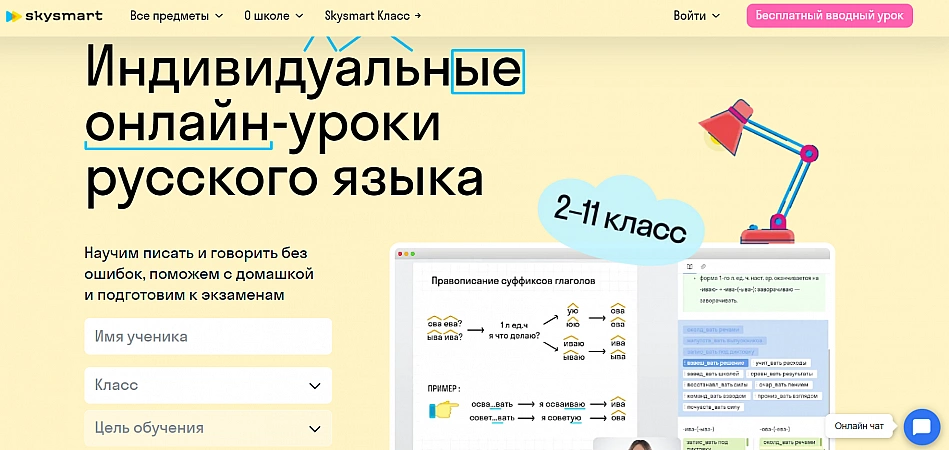Expand the "О школе" menu

(x=272, y=16)
